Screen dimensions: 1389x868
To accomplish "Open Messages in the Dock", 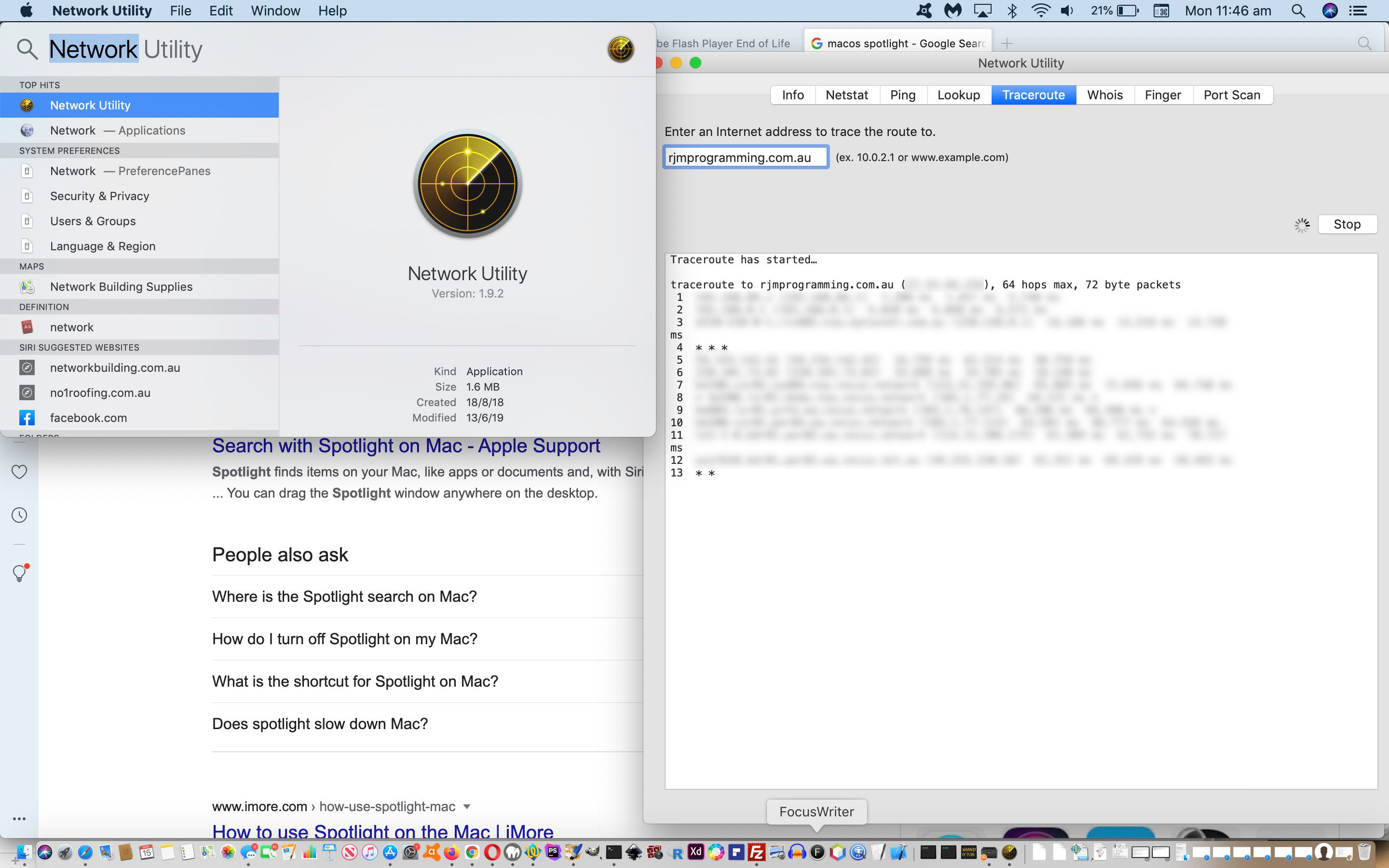I will (x=248, y=852).
